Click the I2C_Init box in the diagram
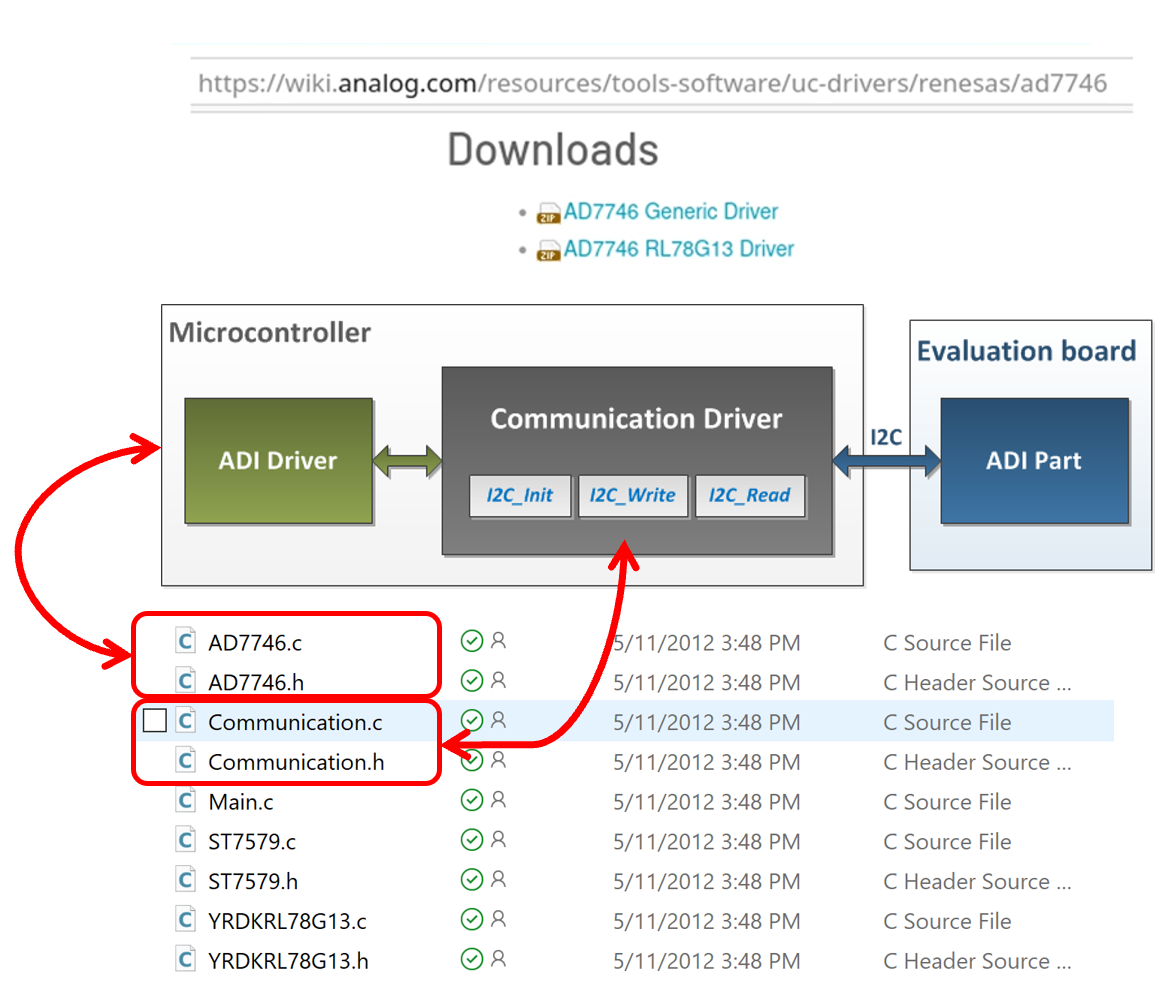This screenshot has height=987, width=1170. (x=520, y=496)
